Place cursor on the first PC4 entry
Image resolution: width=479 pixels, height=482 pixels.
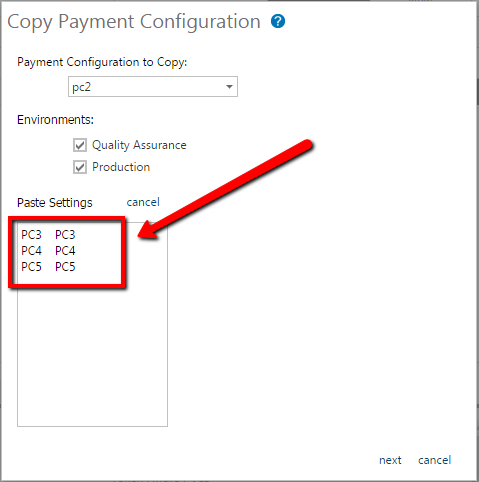click(31, 251)
